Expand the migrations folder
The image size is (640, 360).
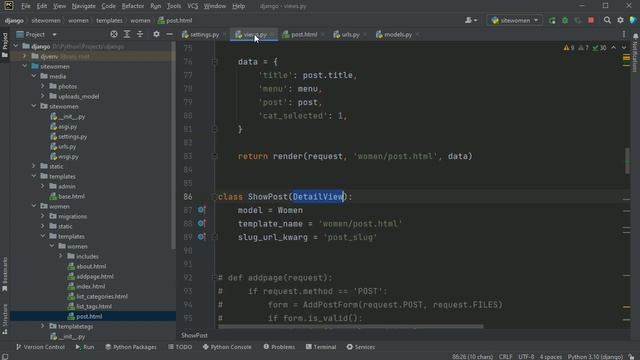click(43, 216)
